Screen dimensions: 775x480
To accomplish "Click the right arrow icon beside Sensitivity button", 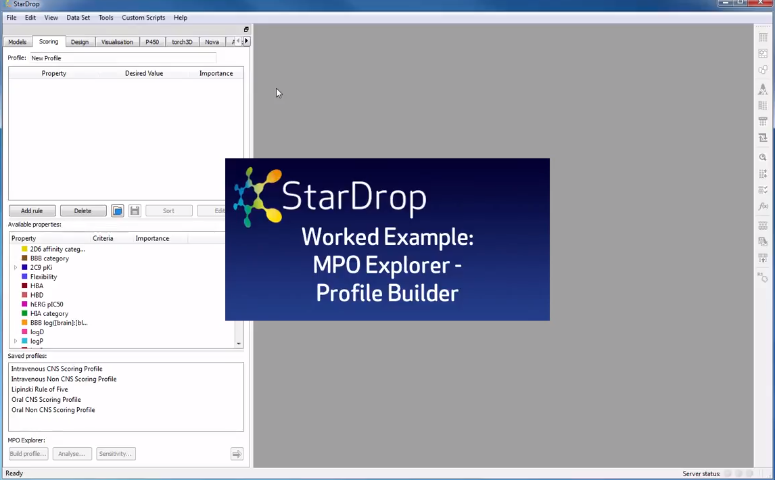I will pos(237,454).
